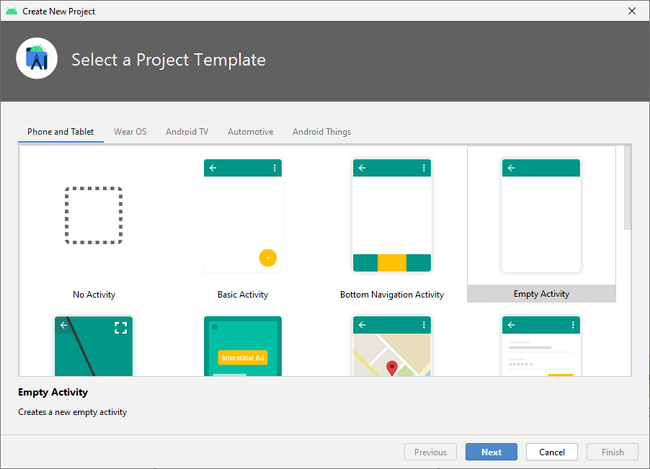Select the login form template in bottom row
Viewport: 650px width, 469px height.
click(541, 346)
